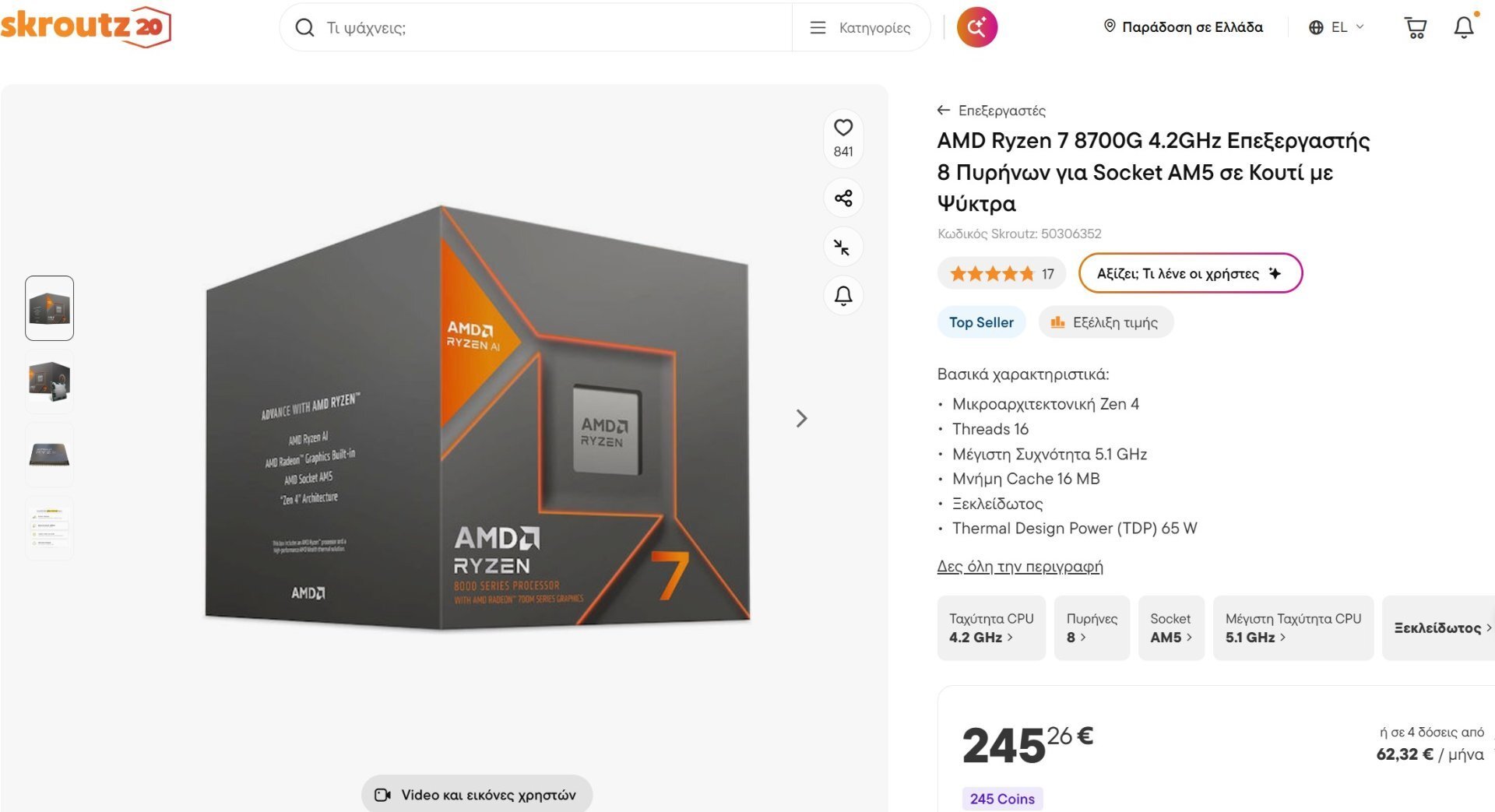Add product to favorites with heart icon
Screen dimensions: 1495x812
click(843, 128)
